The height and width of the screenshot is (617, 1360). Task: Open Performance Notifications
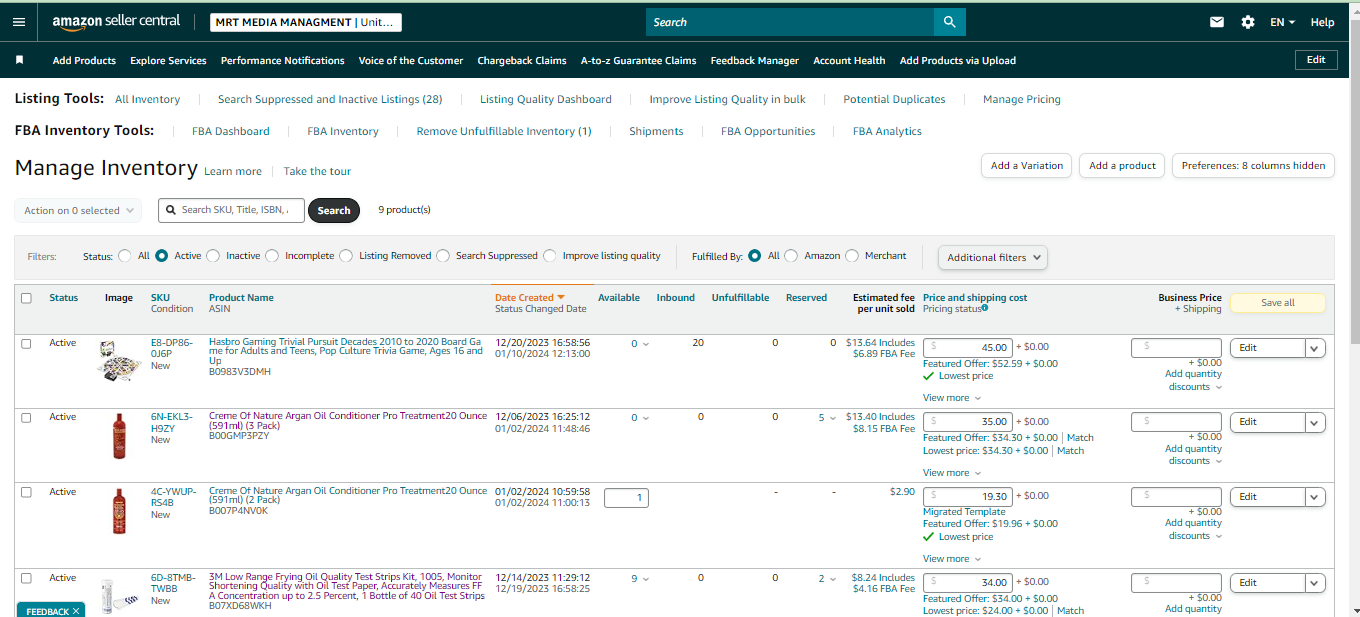283,60
